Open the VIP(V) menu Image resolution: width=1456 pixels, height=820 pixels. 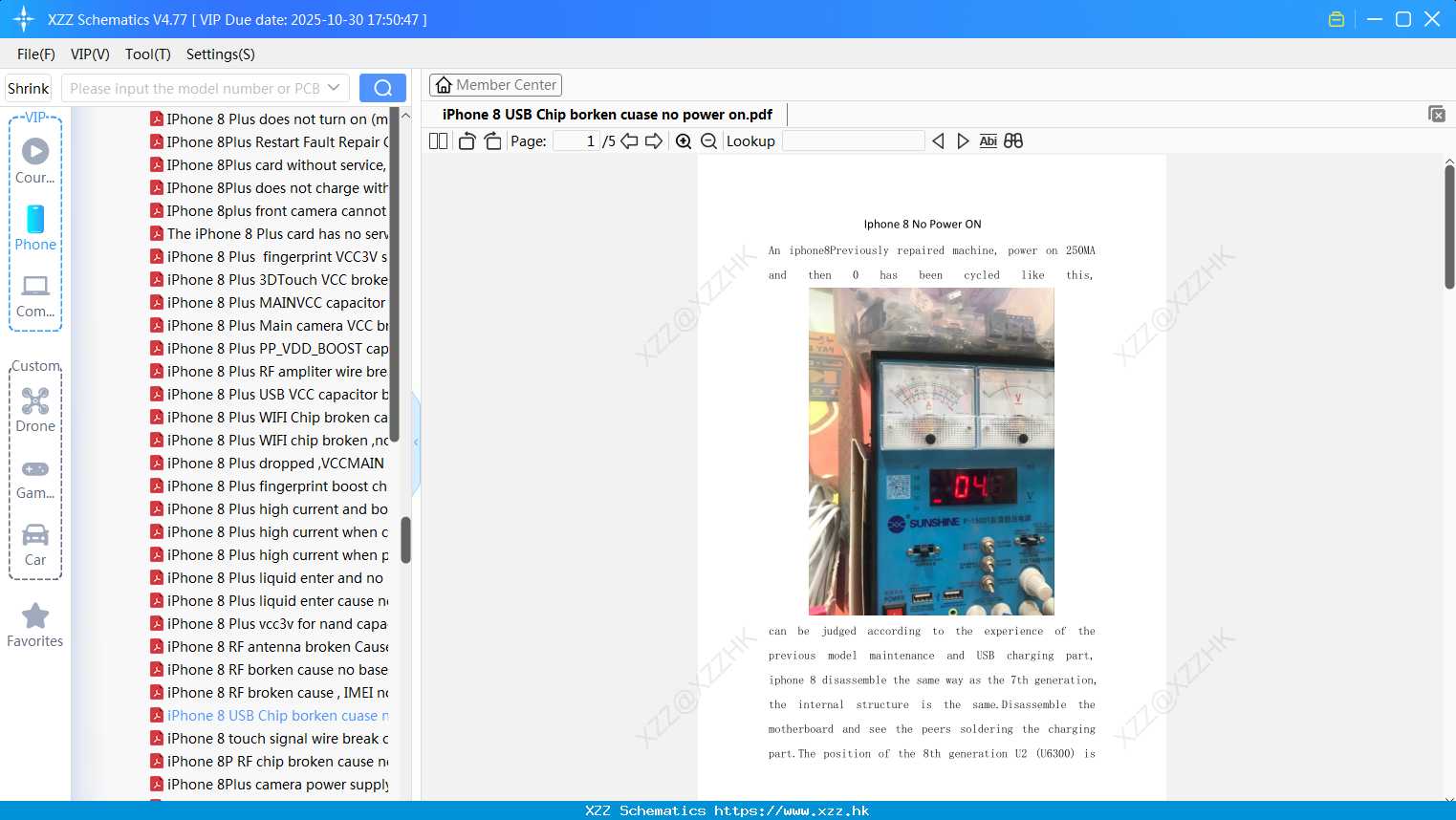[90, 54]
